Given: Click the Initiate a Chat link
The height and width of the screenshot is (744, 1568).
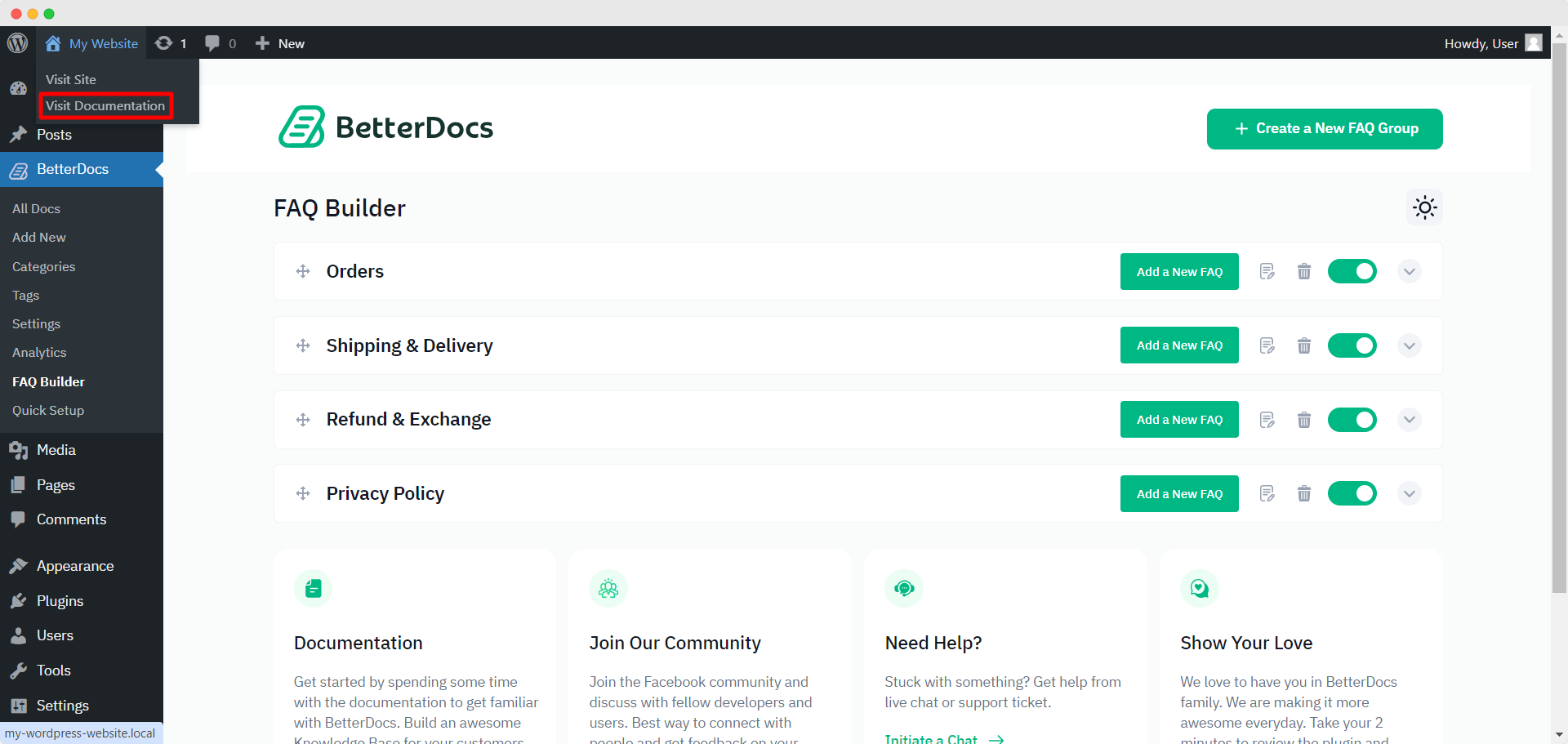Looking at the screenshot, I should pyautogui.click(x=931, y=737).
